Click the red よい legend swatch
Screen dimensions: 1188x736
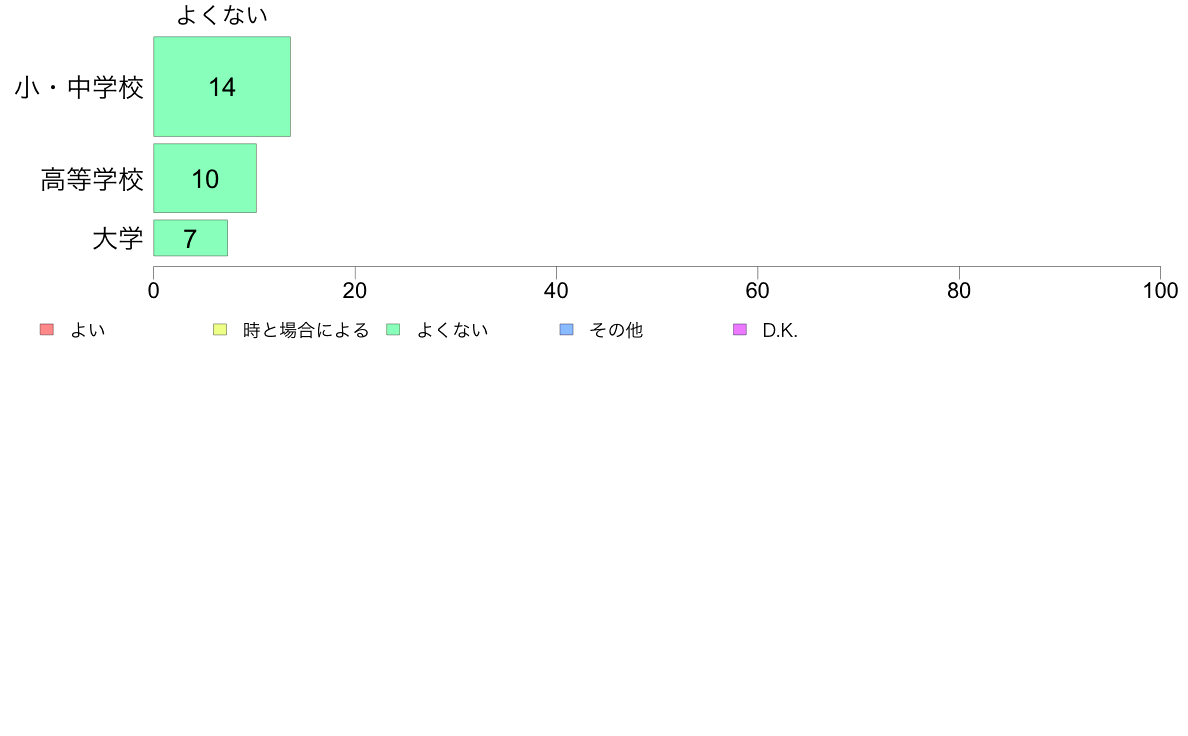(x=47, y=330)
